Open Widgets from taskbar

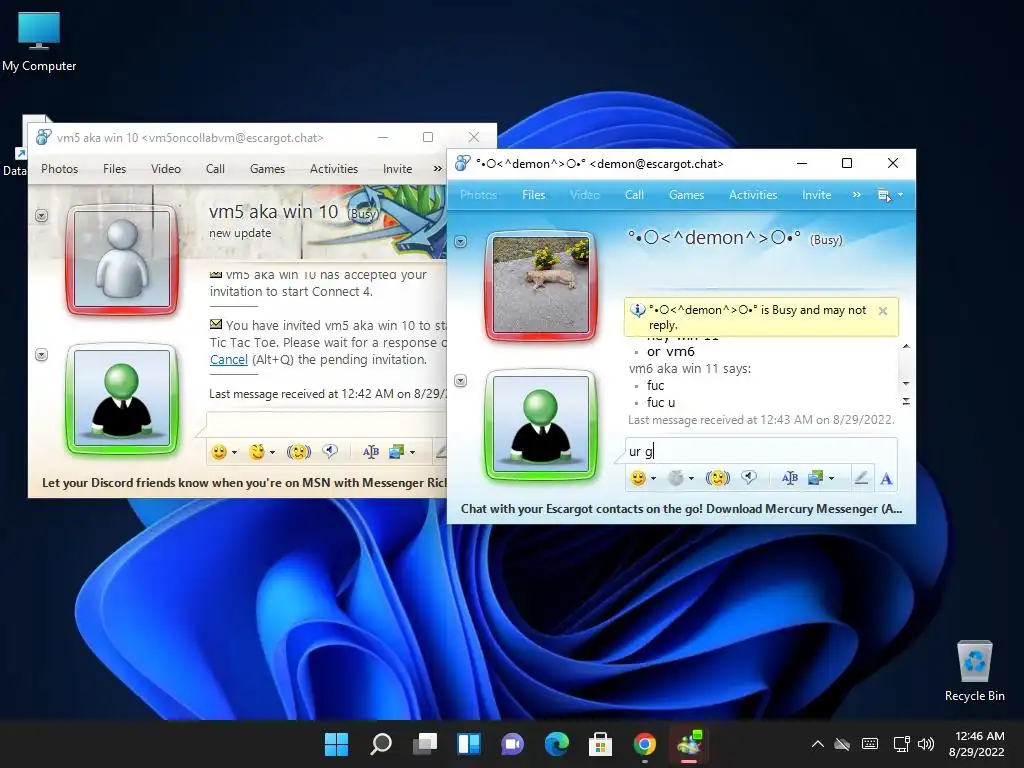[x=469, y=744]
